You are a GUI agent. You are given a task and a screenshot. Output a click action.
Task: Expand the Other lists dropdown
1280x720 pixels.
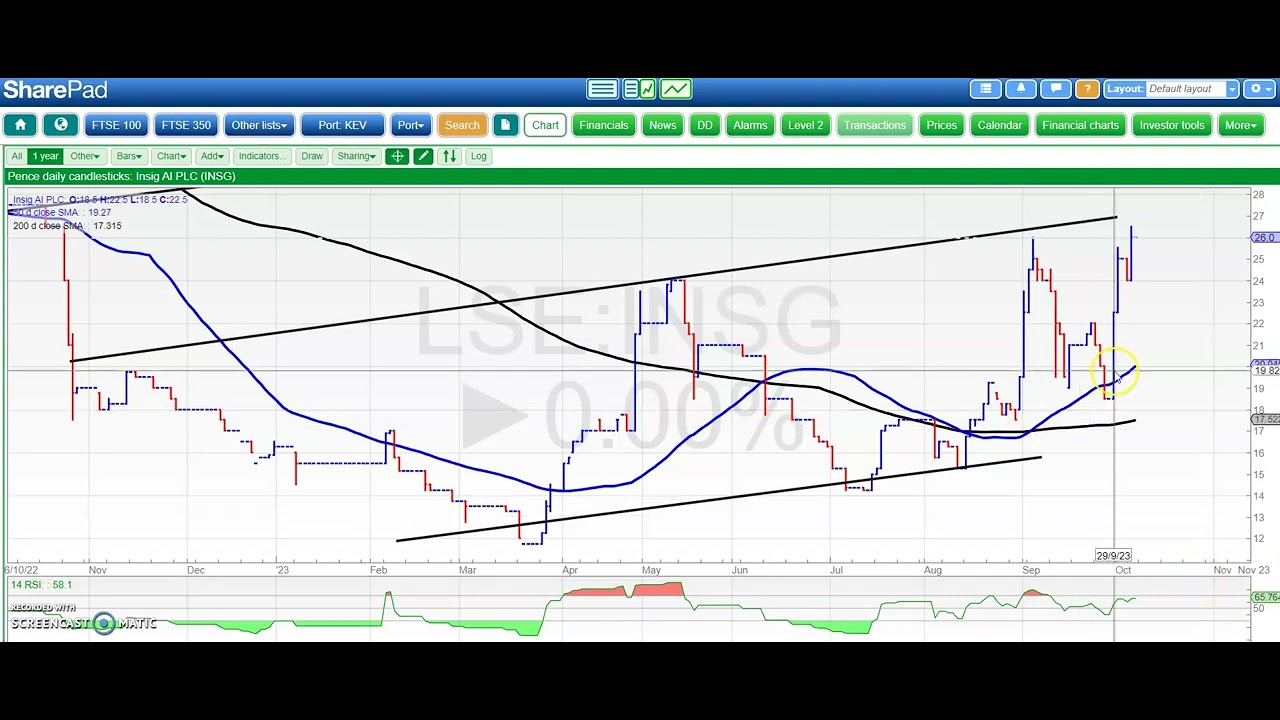(259, 125)
